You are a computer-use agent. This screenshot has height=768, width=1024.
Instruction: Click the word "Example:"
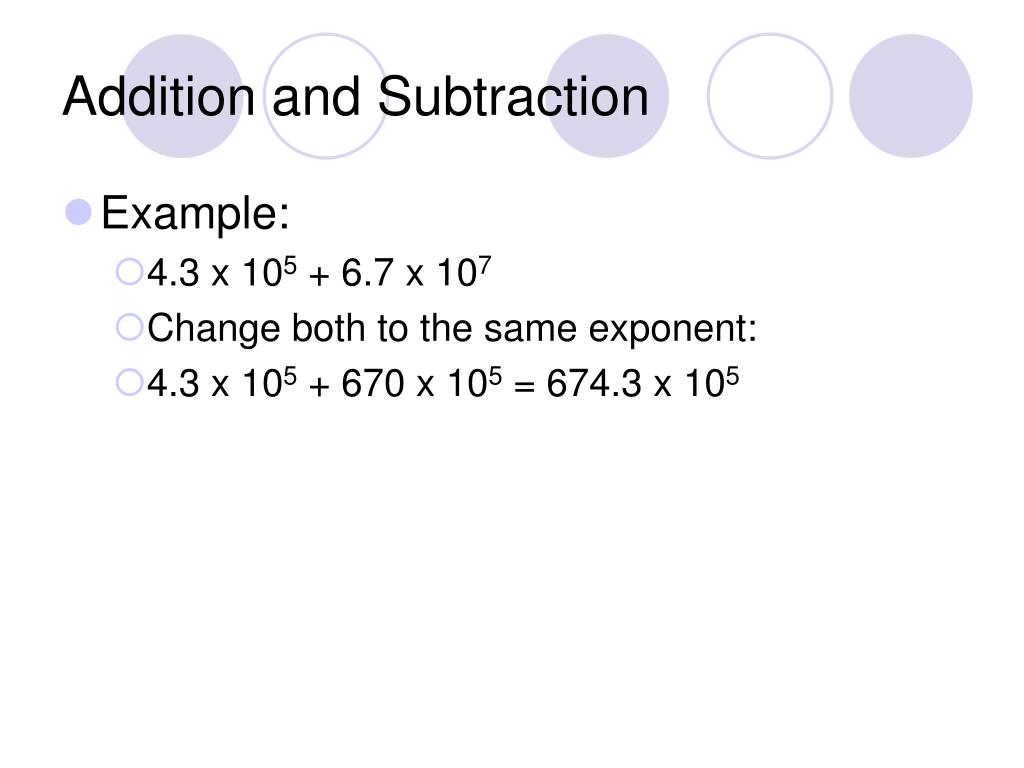[x=195, y=214]
